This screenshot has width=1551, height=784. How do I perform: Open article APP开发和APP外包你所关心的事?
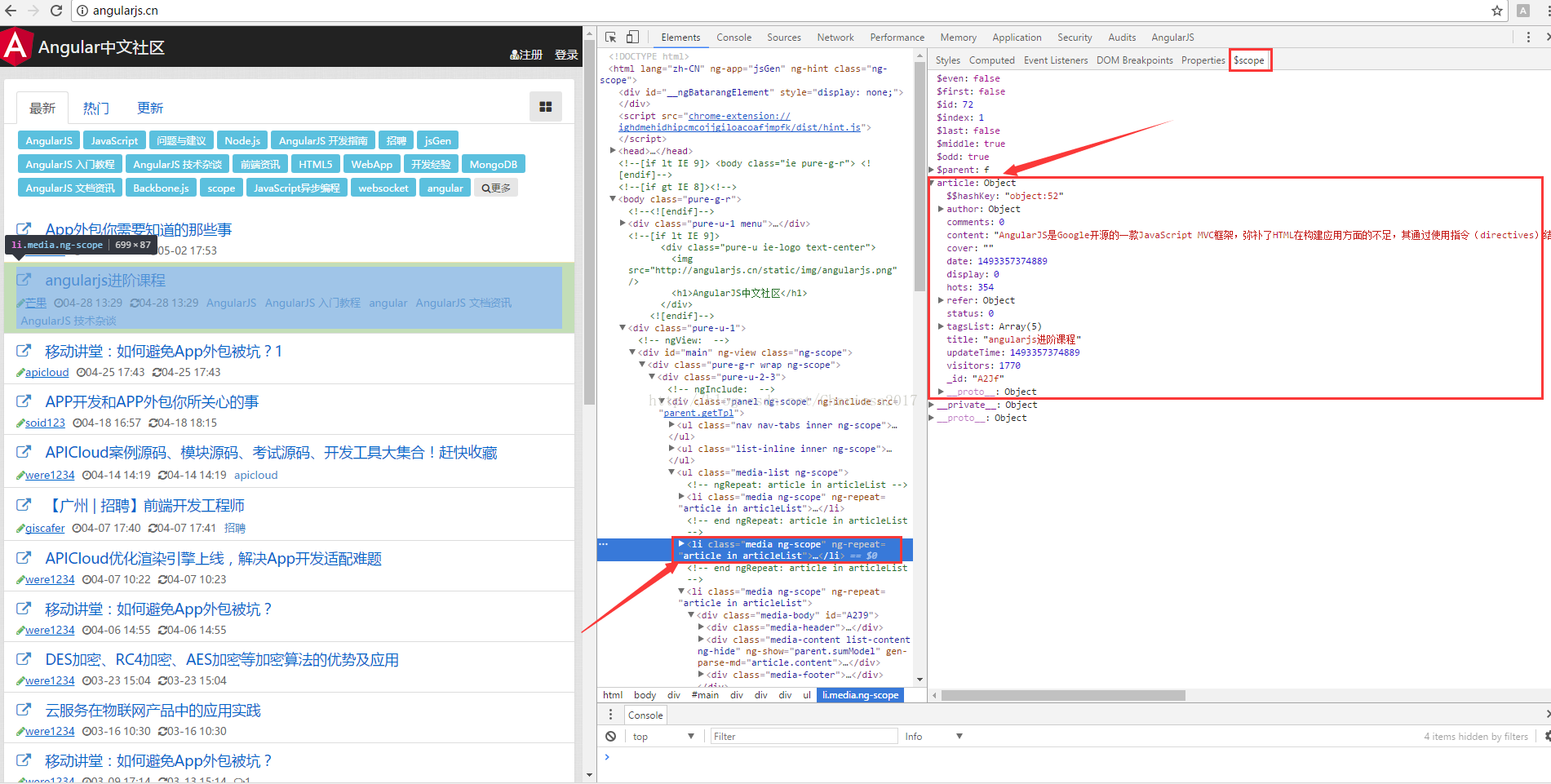pos(152,401)
